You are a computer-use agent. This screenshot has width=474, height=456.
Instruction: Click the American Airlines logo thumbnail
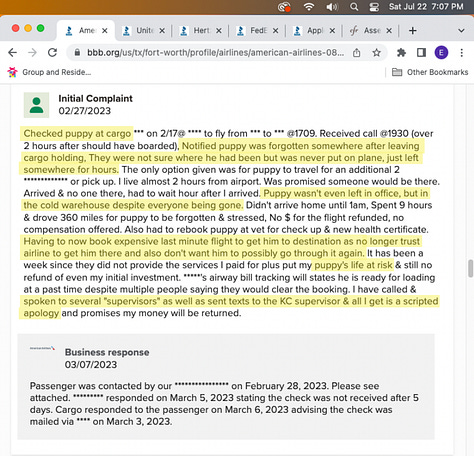(x=42, y=348)
